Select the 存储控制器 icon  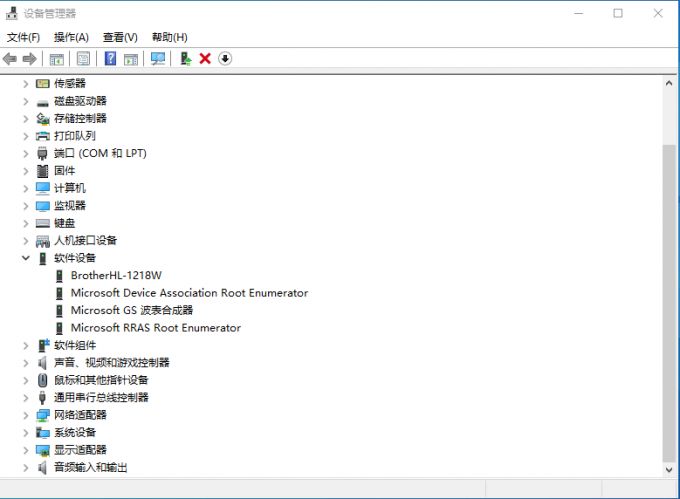(x=42, y=118)
